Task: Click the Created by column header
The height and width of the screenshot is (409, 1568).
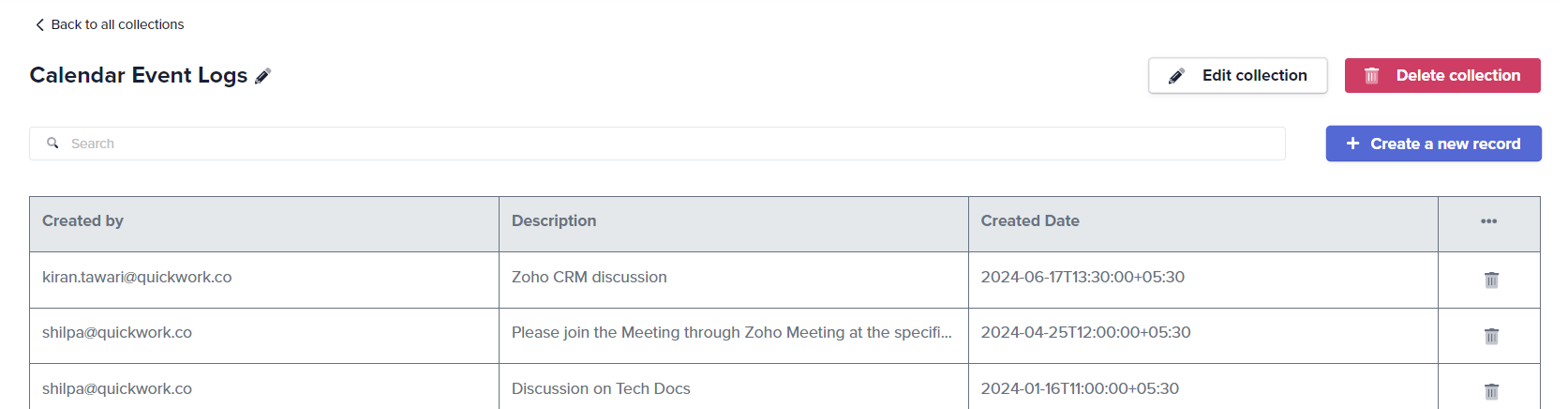Action: pyautogui.click(x=83, y=221)
